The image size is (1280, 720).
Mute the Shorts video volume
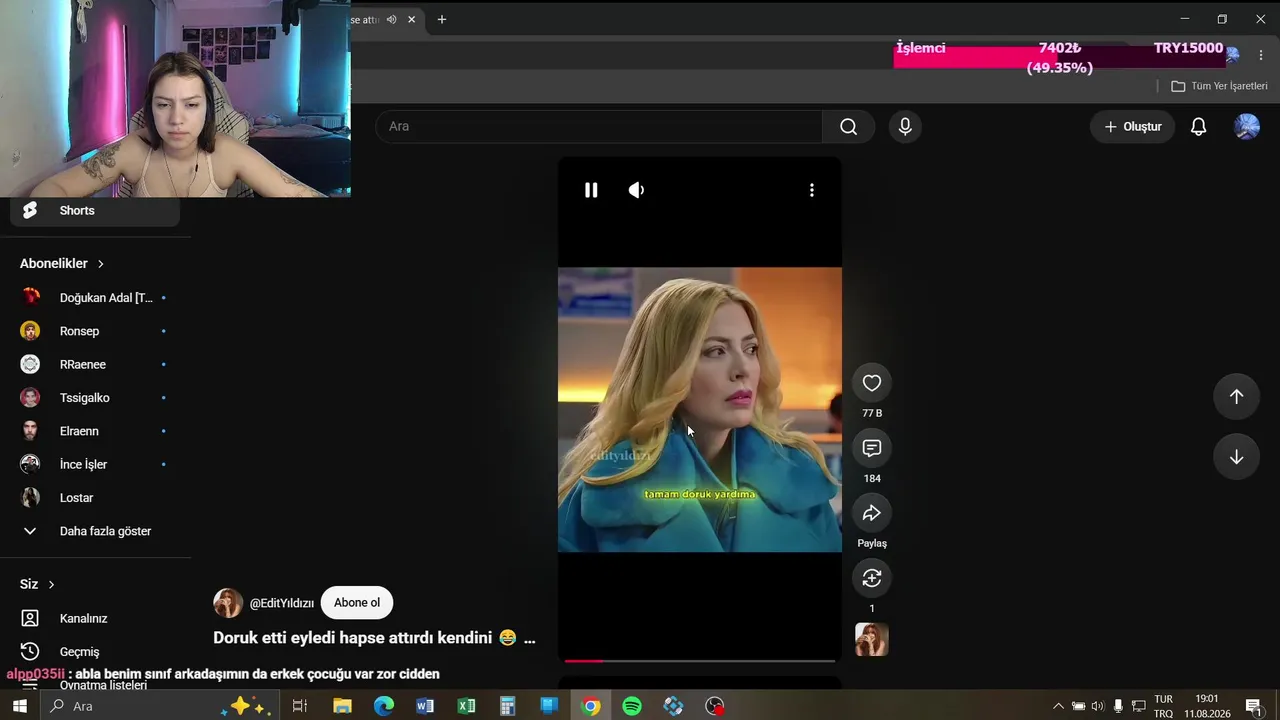click(x=636, y=190)
